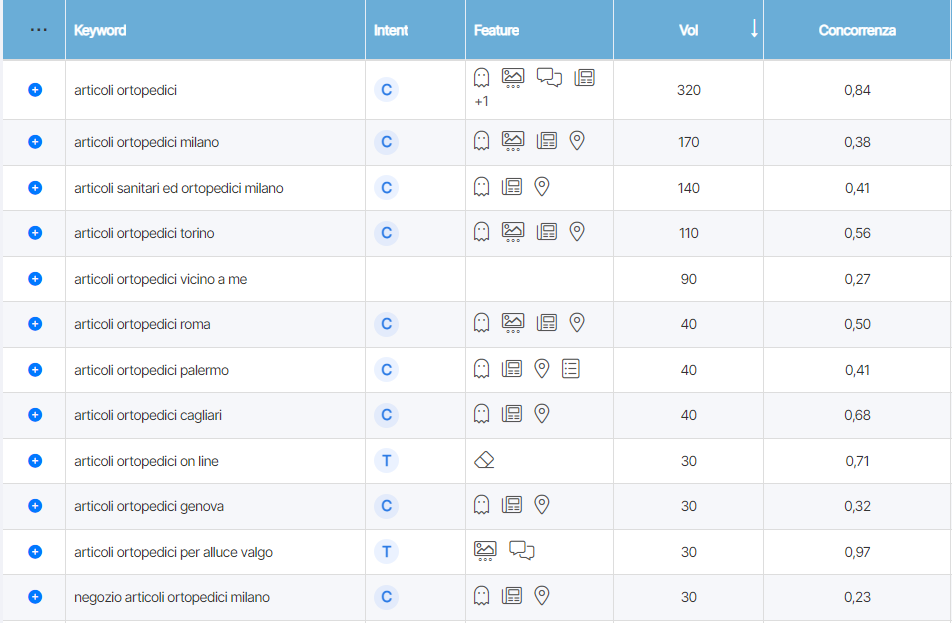Viewport: 952px width, 623px height.
Task: Open the three-dots column options menu
Action: [x=38, y=30]
